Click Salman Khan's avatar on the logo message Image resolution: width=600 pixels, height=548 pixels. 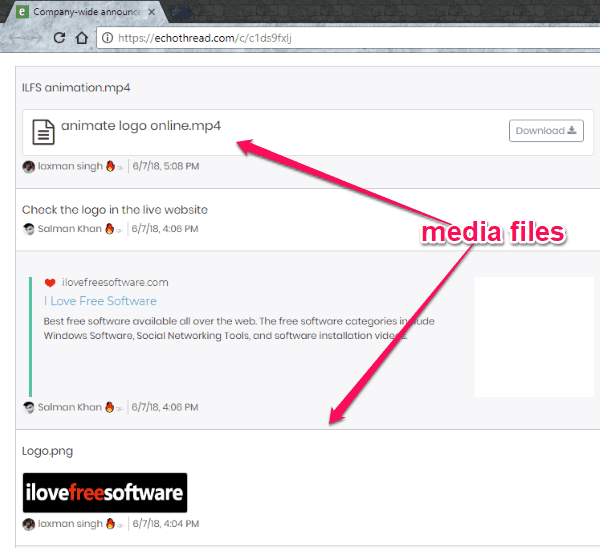tap(29, 228)
